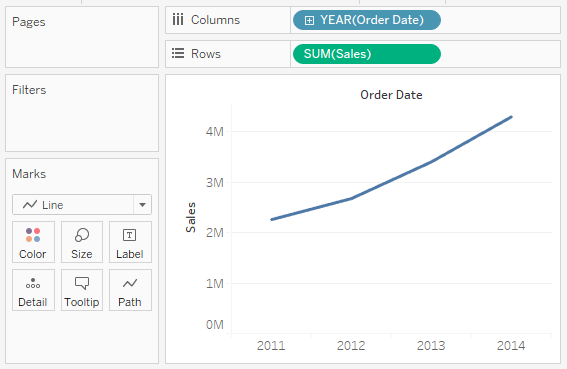Open the Color marks card
567x369 pixels.
pos(33,242)
